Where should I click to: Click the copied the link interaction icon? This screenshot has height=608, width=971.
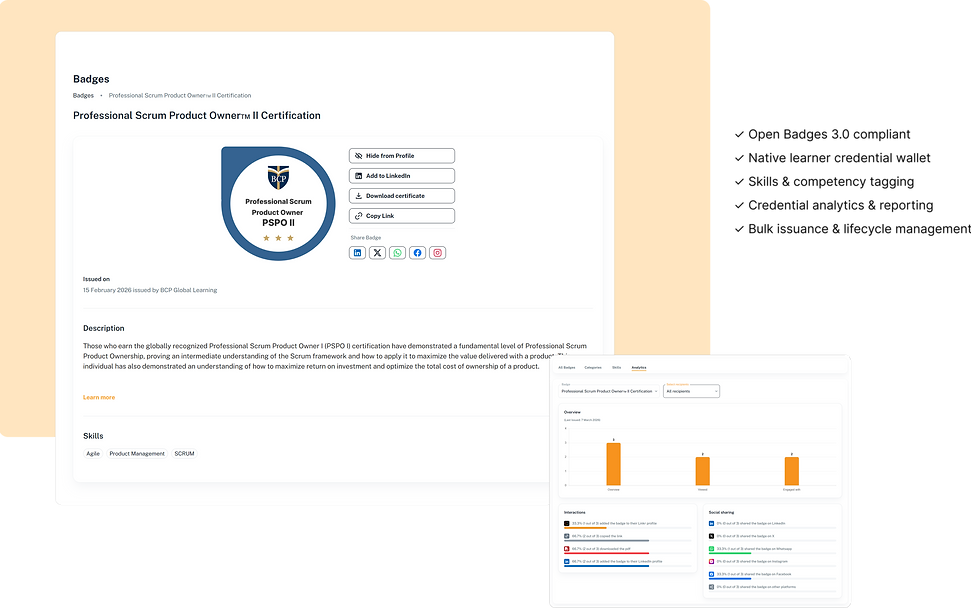coord(567,536)
